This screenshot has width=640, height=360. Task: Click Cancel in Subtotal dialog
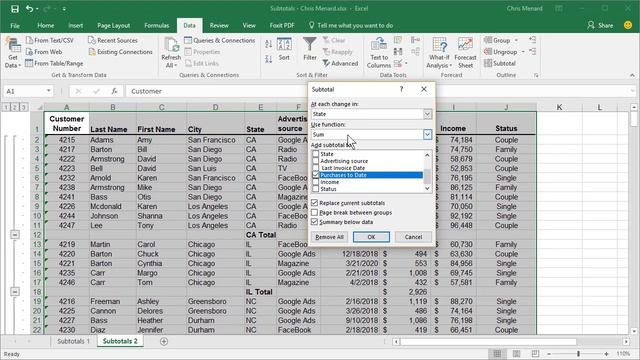[413, 237]
